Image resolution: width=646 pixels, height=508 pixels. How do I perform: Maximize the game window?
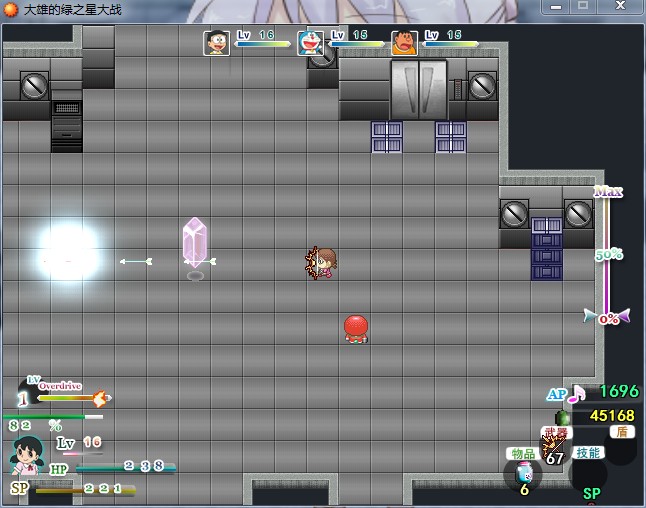pyautogui.click(x=583, y=6)
